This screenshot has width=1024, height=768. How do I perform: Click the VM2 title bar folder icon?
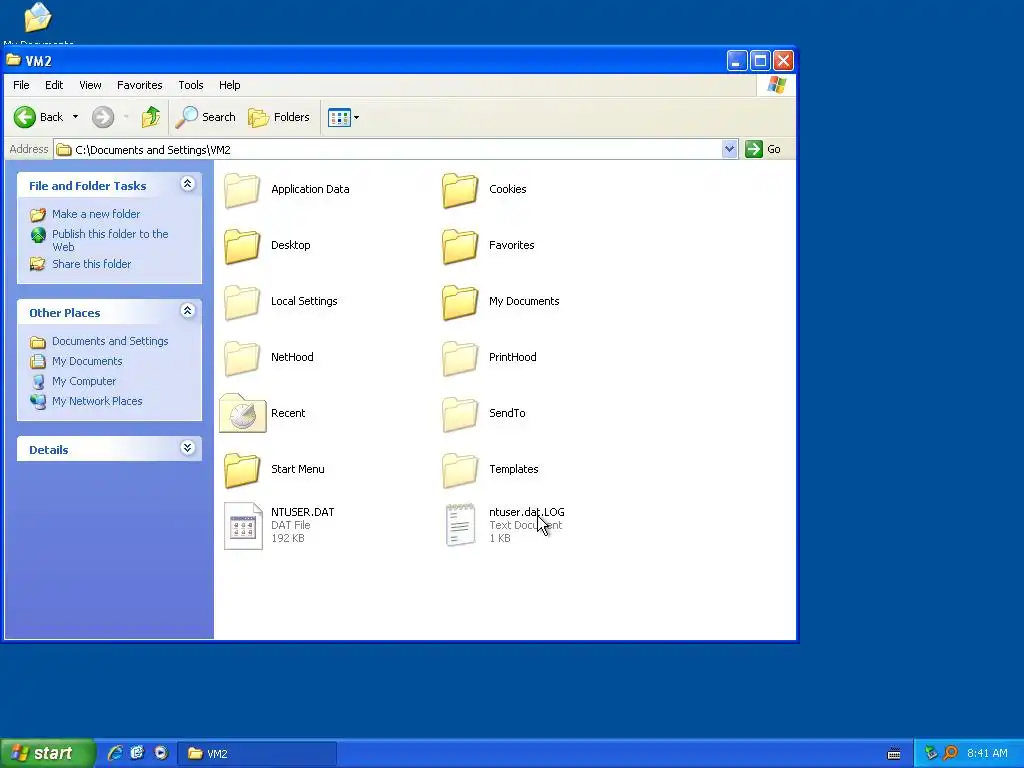pos(14,60)
